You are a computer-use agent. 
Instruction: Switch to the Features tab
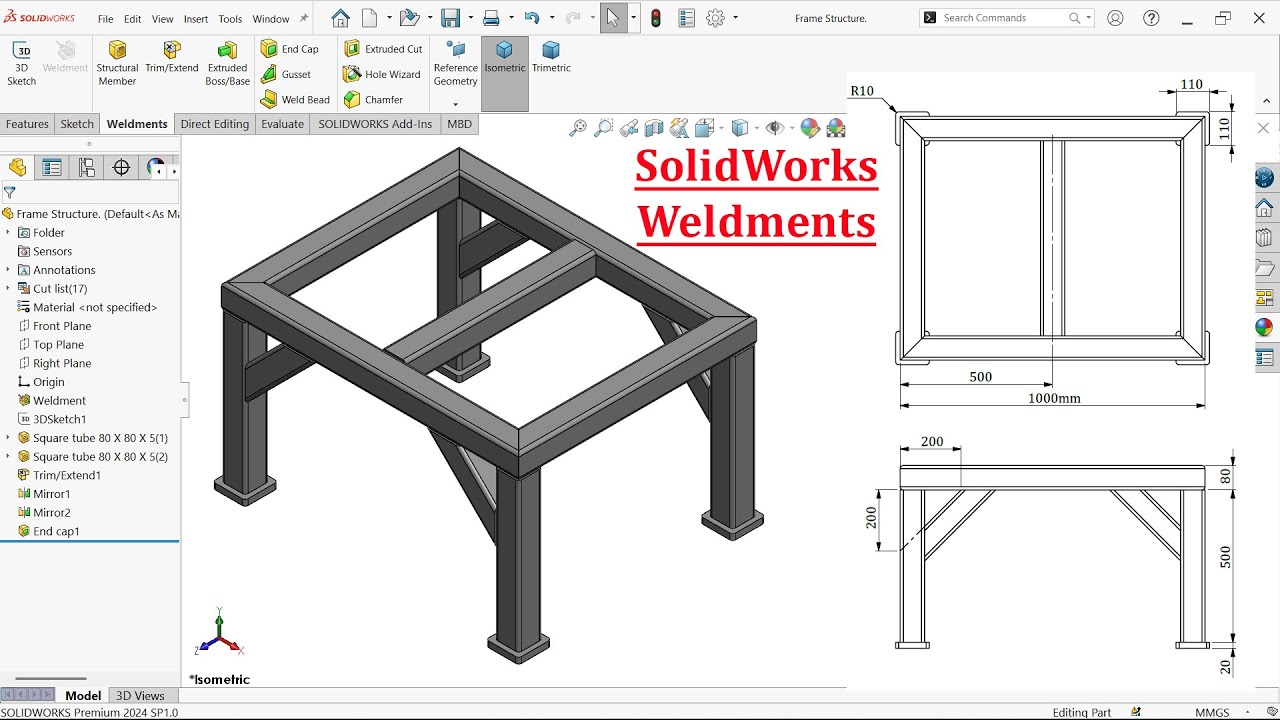click(27, 124)
